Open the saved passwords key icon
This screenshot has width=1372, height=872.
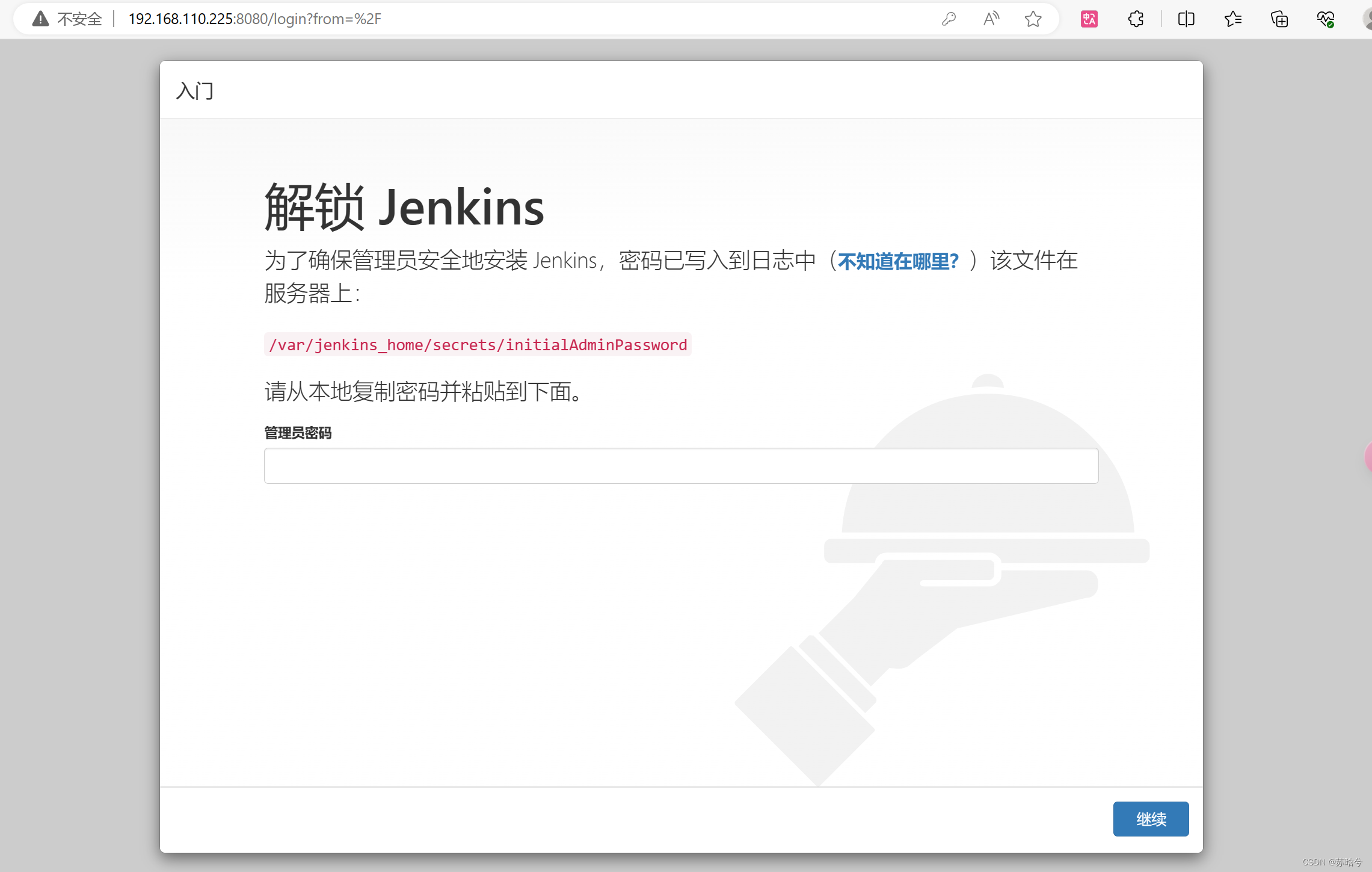949,19
